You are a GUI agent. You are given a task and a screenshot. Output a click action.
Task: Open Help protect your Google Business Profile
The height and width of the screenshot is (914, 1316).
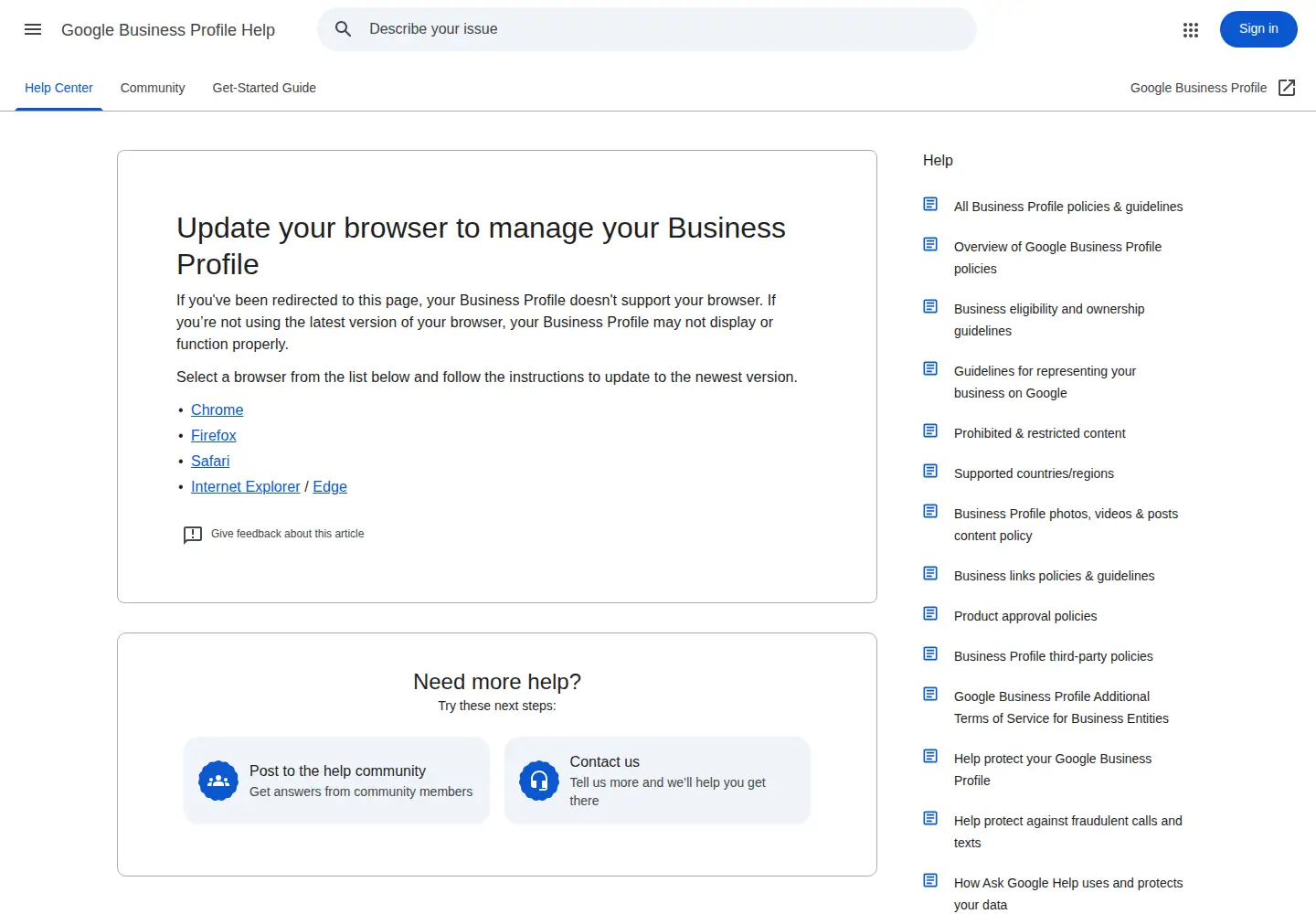(1053, 770)
